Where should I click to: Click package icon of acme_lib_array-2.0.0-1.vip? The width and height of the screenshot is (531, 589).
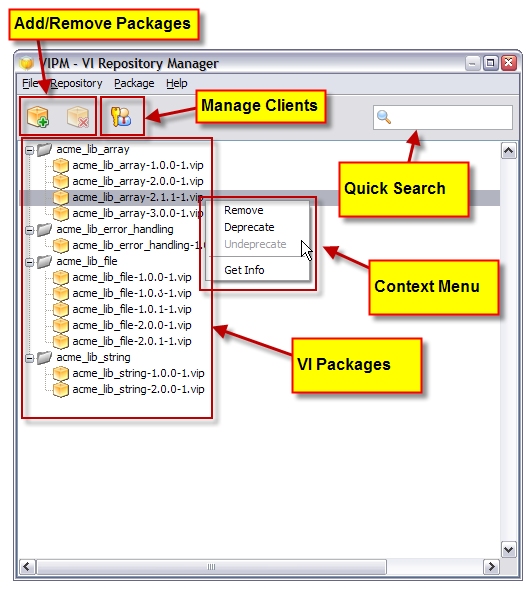(x=60, y=181)
